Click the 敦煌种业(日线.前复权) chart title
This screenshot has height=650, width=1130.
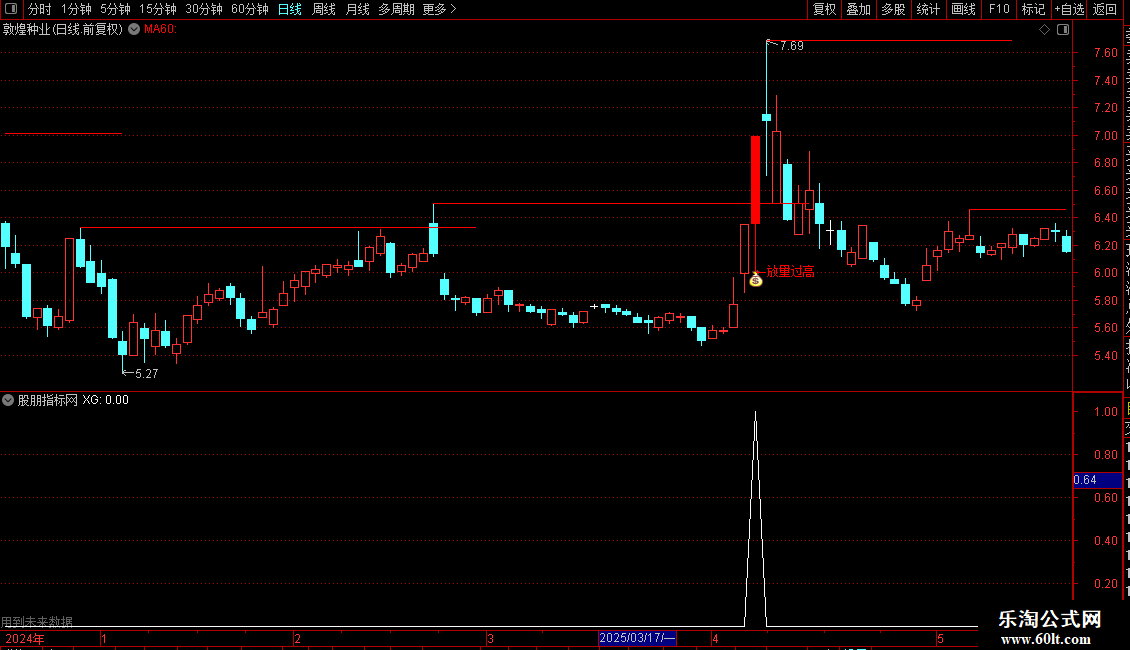pyautogui.click(x=63, y=30)
